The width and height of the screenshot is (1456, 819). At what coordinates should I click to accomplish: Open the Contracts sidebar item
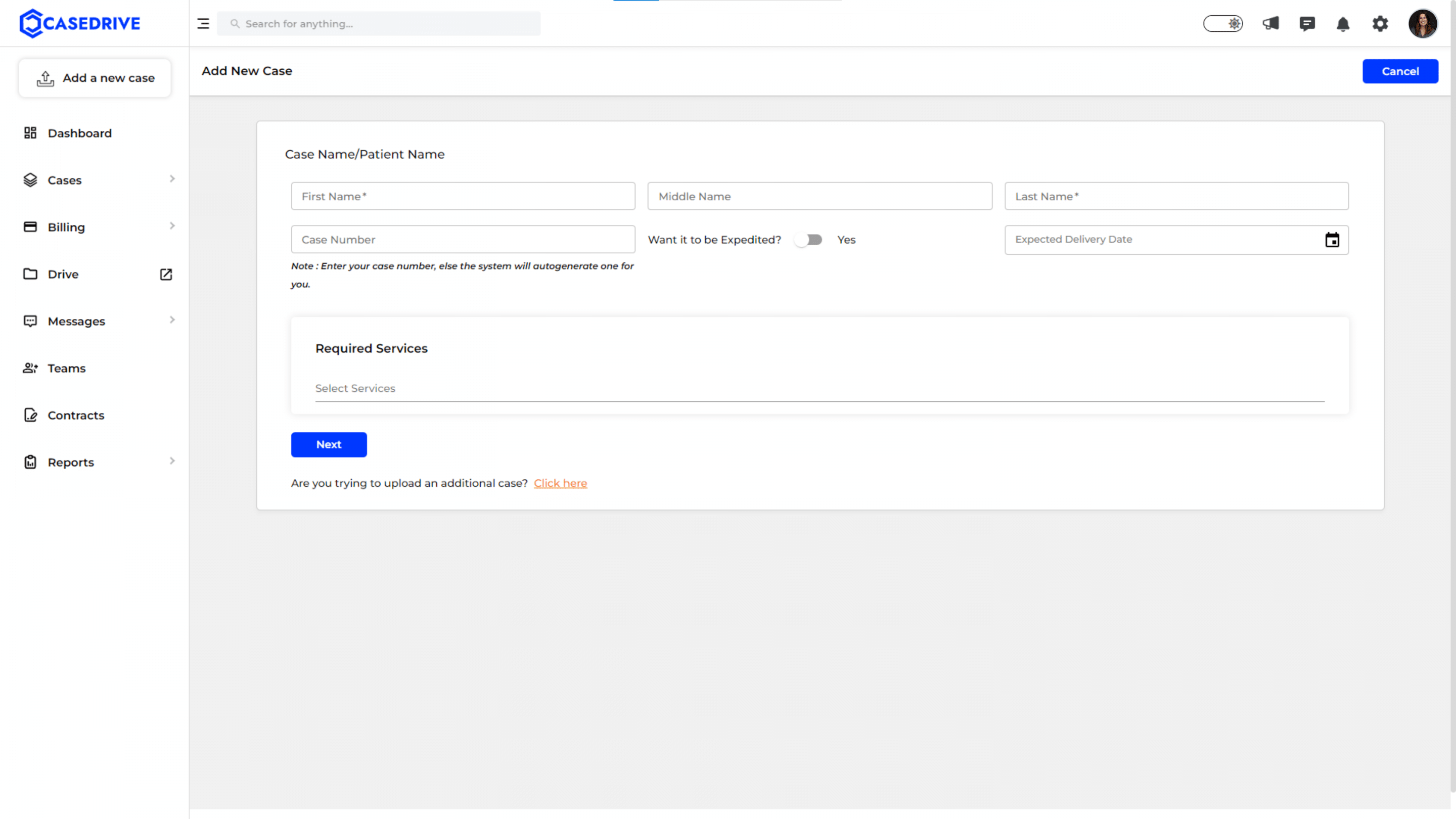(x=76, y=415)
